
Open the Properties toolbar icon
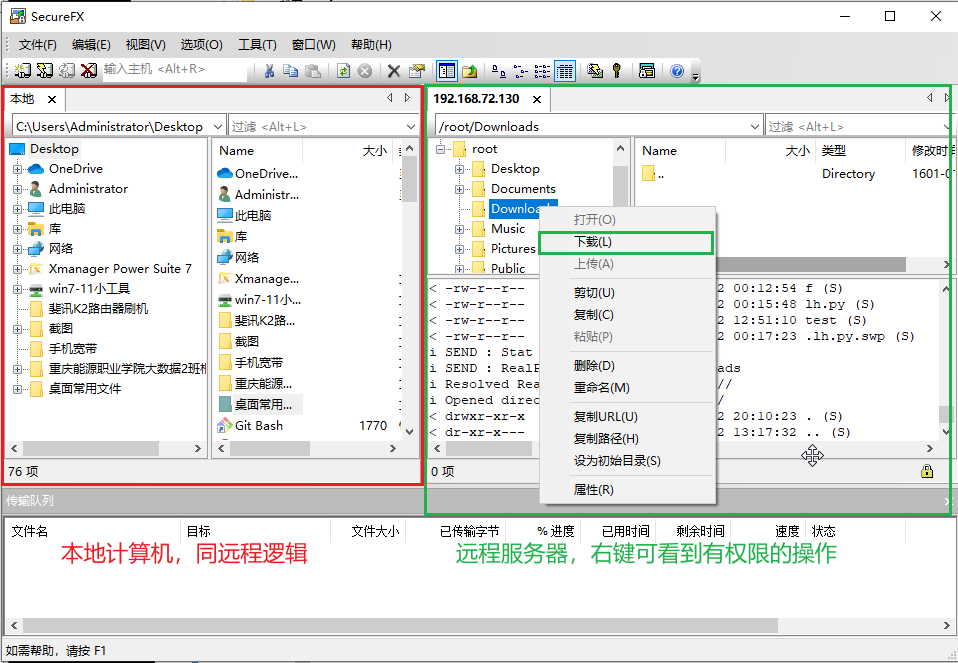pyautogui.click(x=417, y=71)
